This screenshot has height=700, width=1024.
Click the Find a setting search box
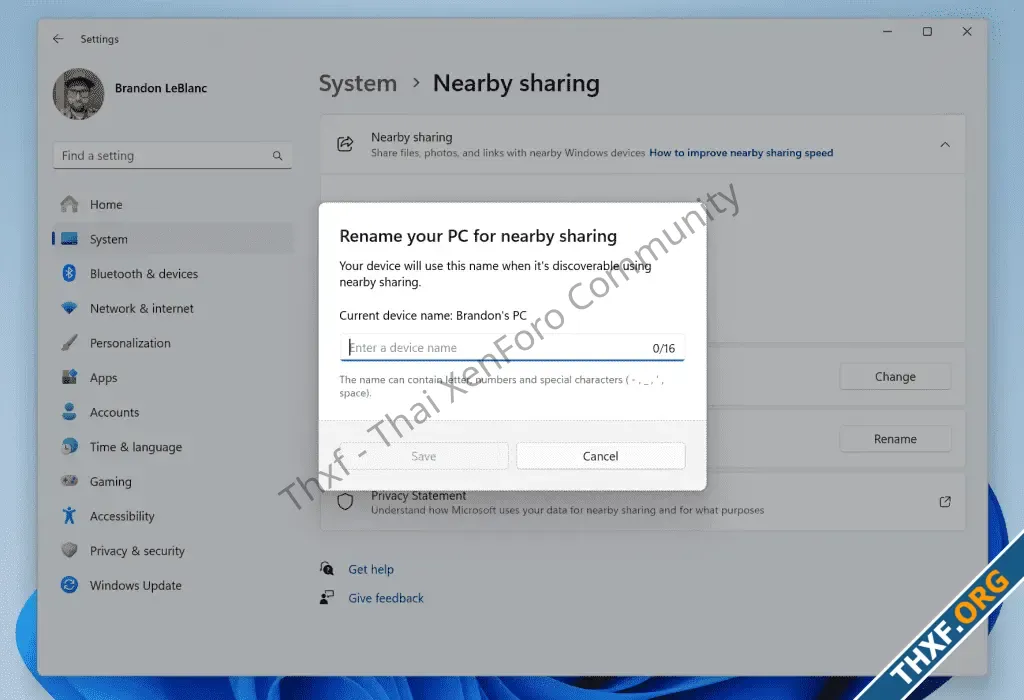pos(172,155)
